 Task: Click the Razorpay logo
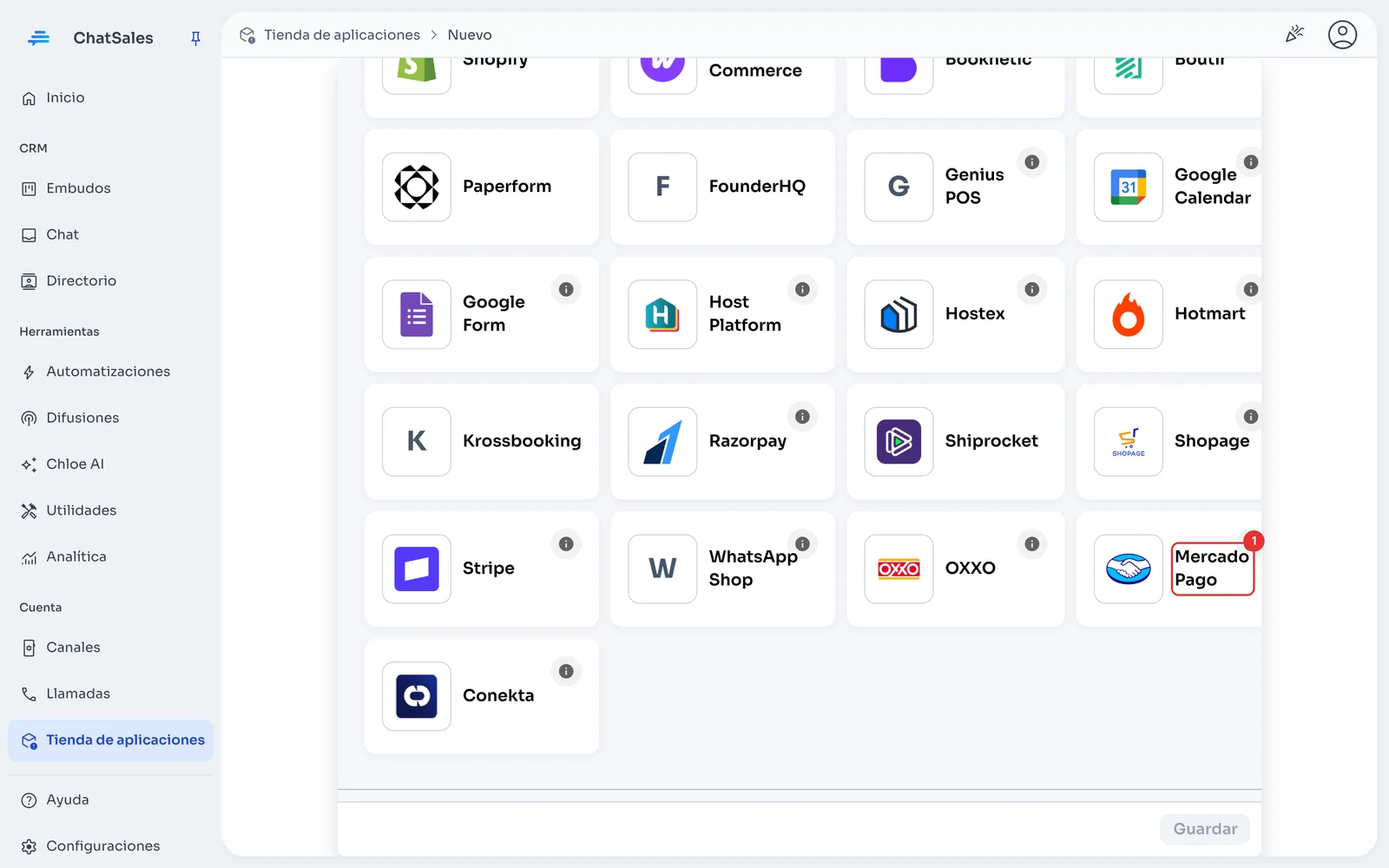point(662,442)
